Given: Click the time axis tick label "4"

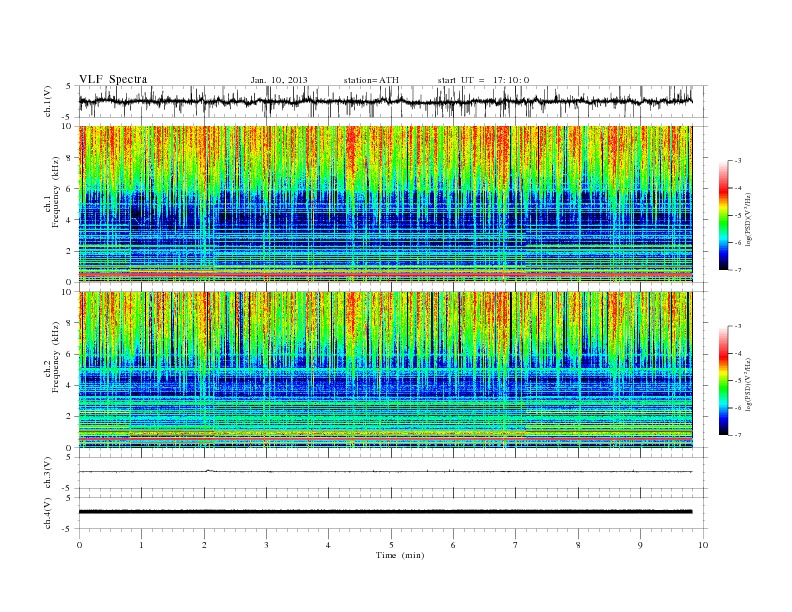Looking at the screenshot, I should [x=328, y=545].
